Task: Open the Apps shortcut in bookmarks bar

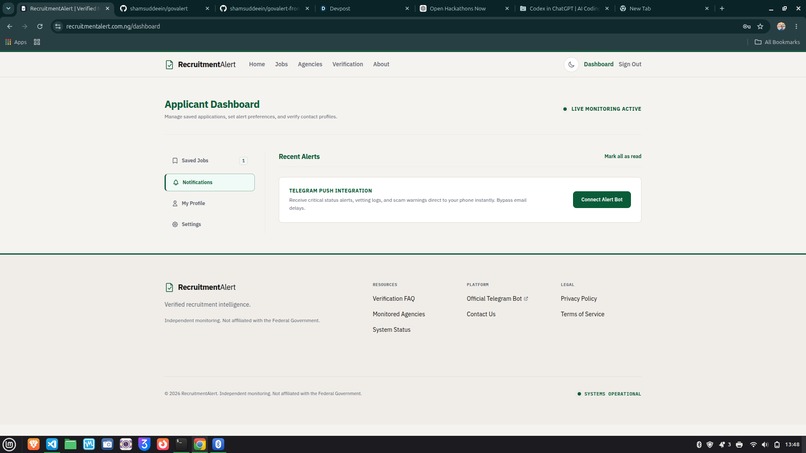Action: click(x=16, y=42)
